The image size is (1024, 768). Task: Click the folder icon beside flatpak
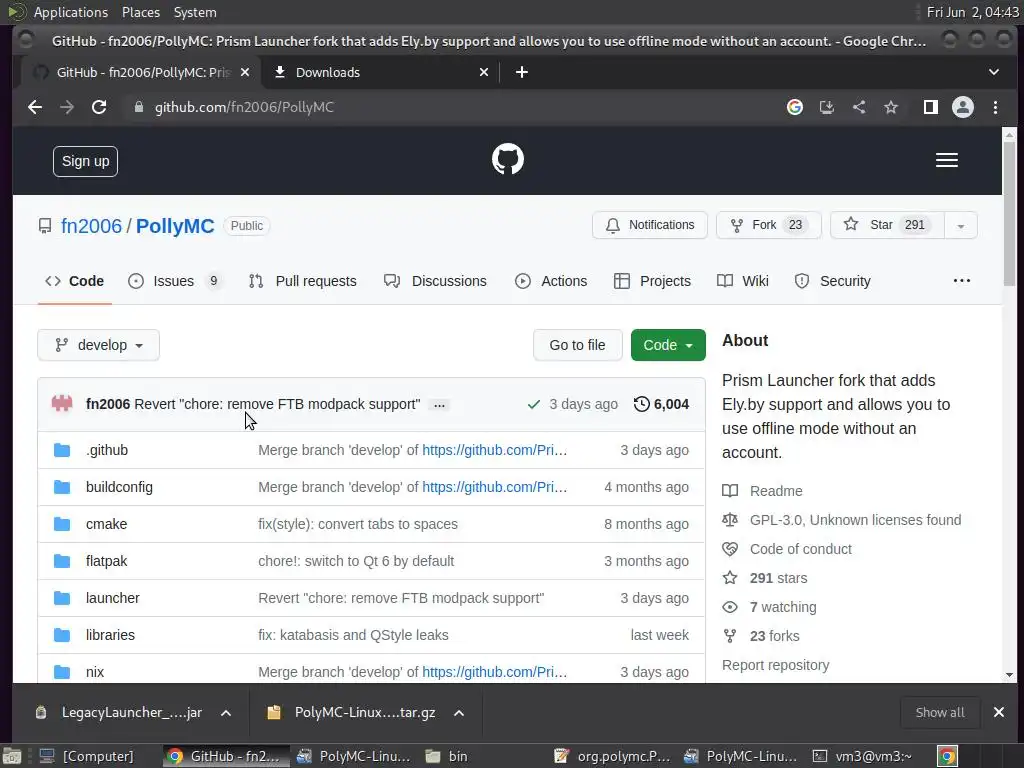[x=62, y=561]
